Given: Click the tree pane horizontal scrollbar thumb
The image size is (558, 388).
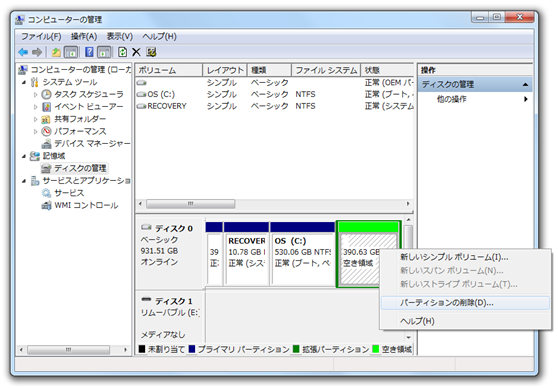Looking at the screenshot, I should [x=68, y=350].
